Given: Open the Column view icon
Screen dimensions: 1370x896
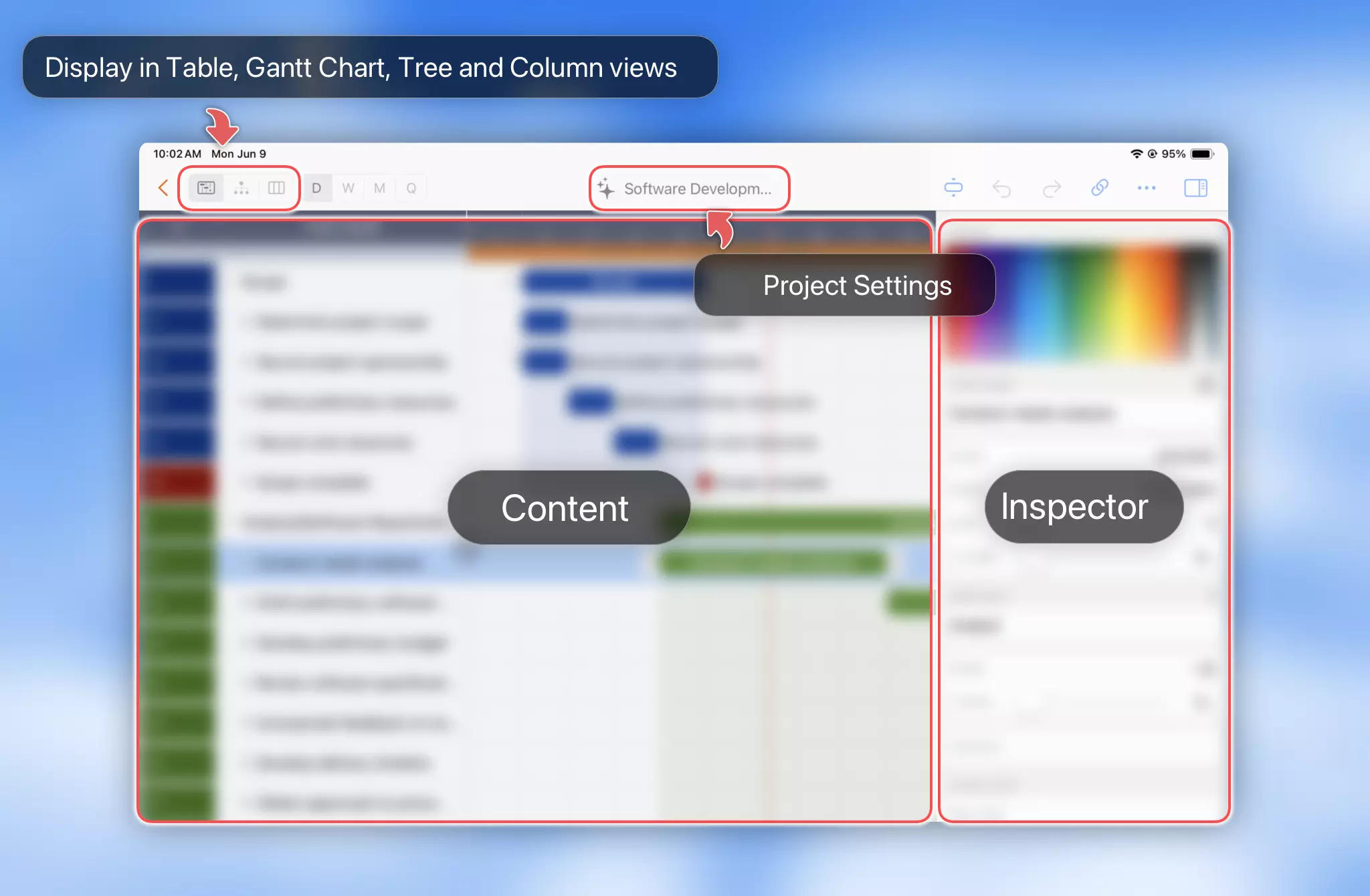Looking at the screenshot, I should pos(276,188).
